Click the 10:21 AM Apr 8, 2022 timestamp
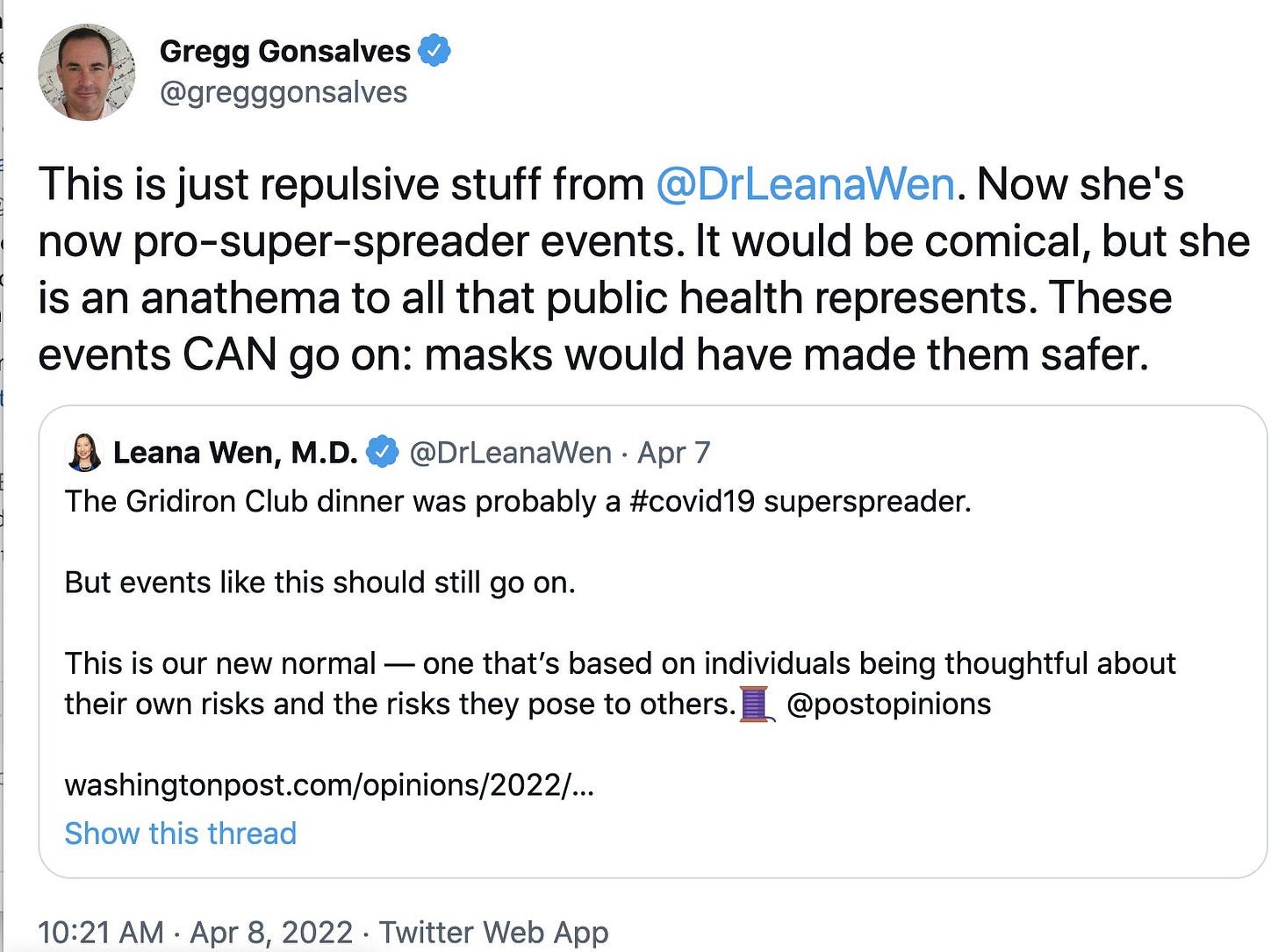This screenshot has width=1278, height=952. click(x=195, y=932)
